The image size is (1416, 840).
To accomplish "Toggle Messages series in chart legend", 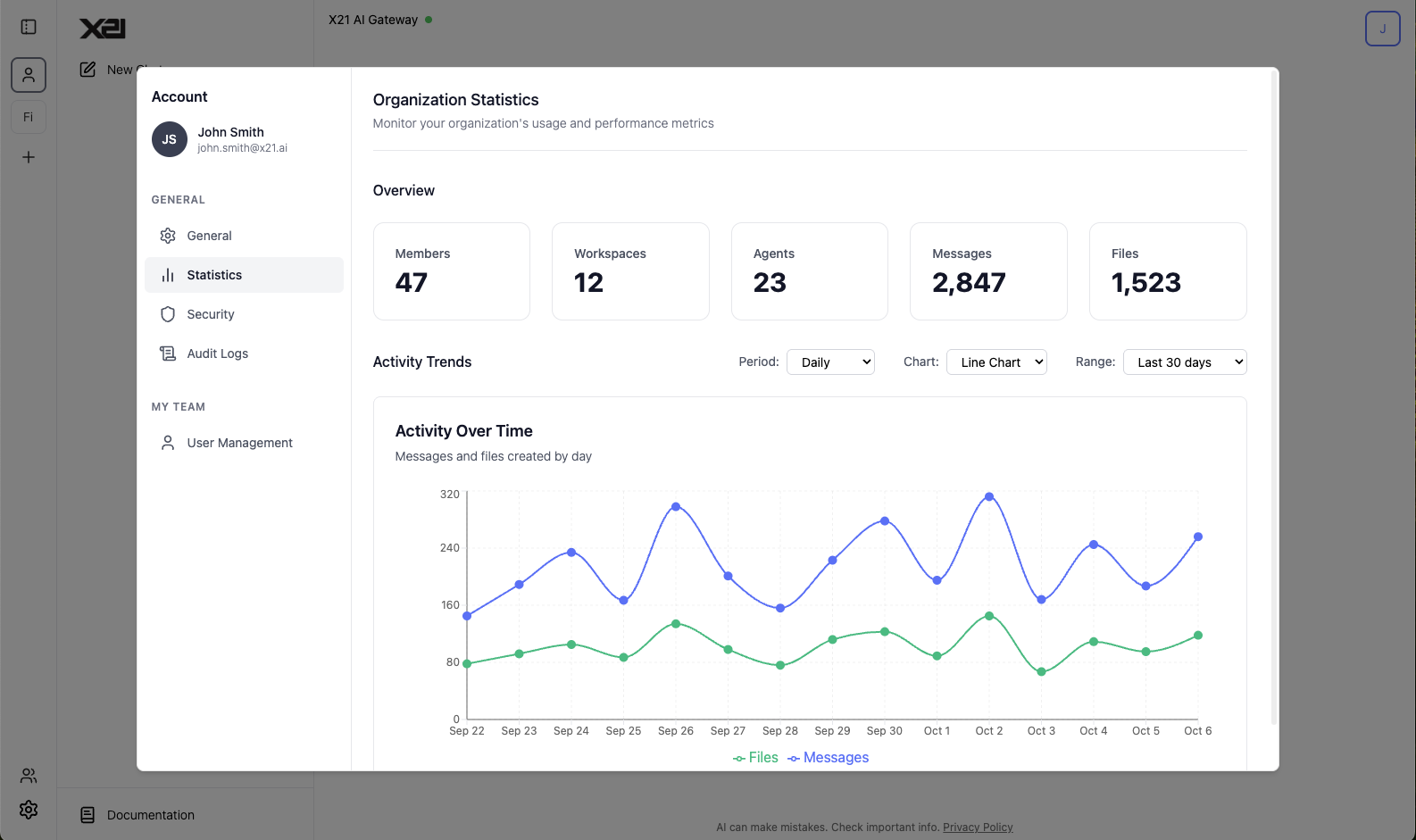I will point(828,758).
